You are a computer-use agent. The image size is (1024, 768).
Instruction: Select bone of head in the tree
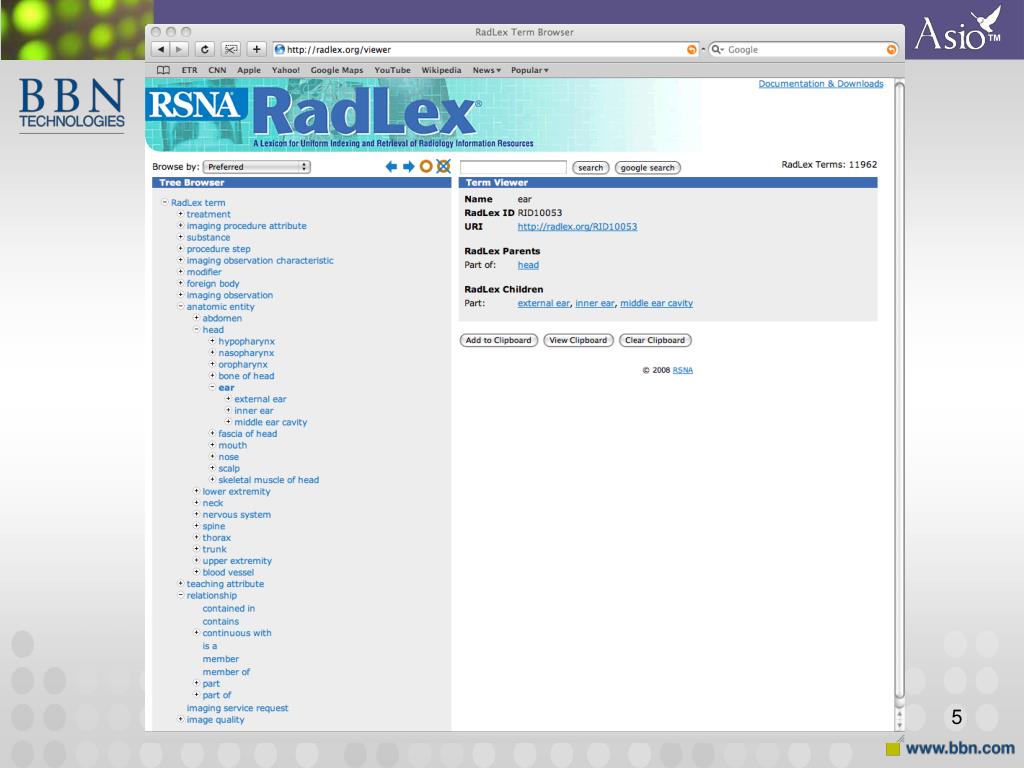[246, 376]
